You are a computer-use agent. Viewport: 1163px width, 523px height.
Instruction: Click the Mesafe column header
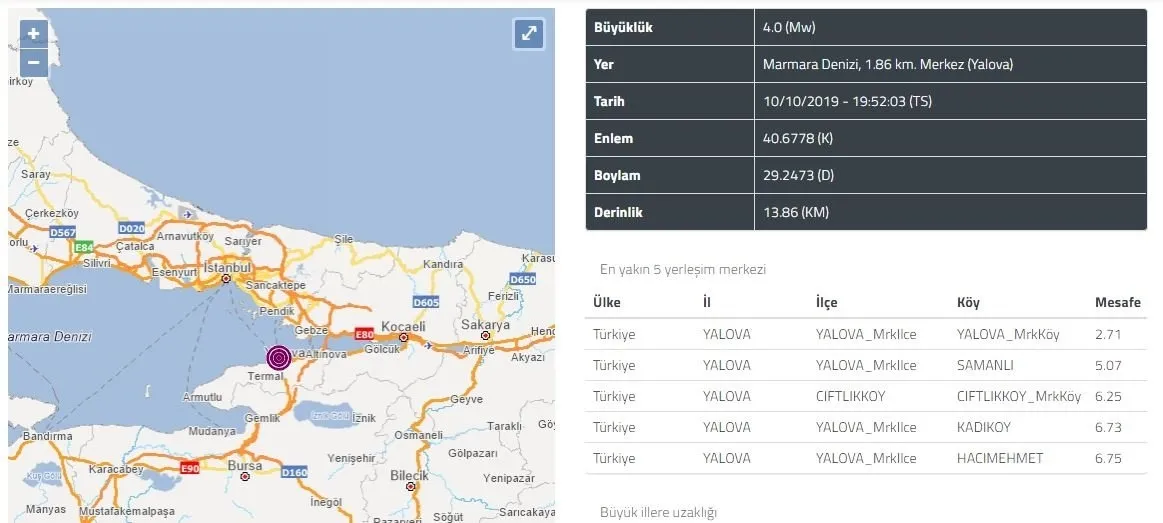(1117, 303)
